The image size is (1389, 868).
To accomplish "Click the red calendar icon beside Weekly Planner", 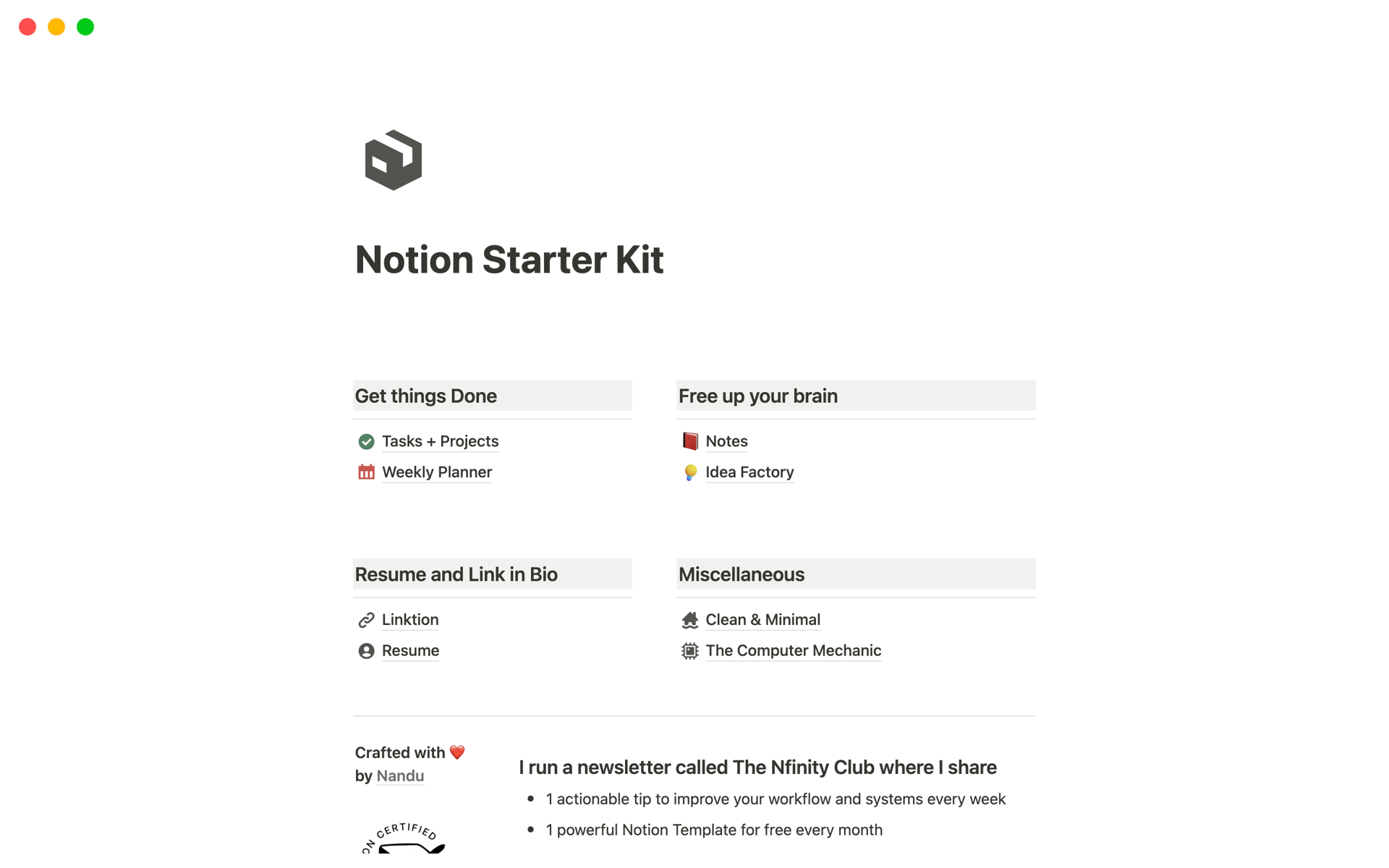I will (x=366, y=472).
